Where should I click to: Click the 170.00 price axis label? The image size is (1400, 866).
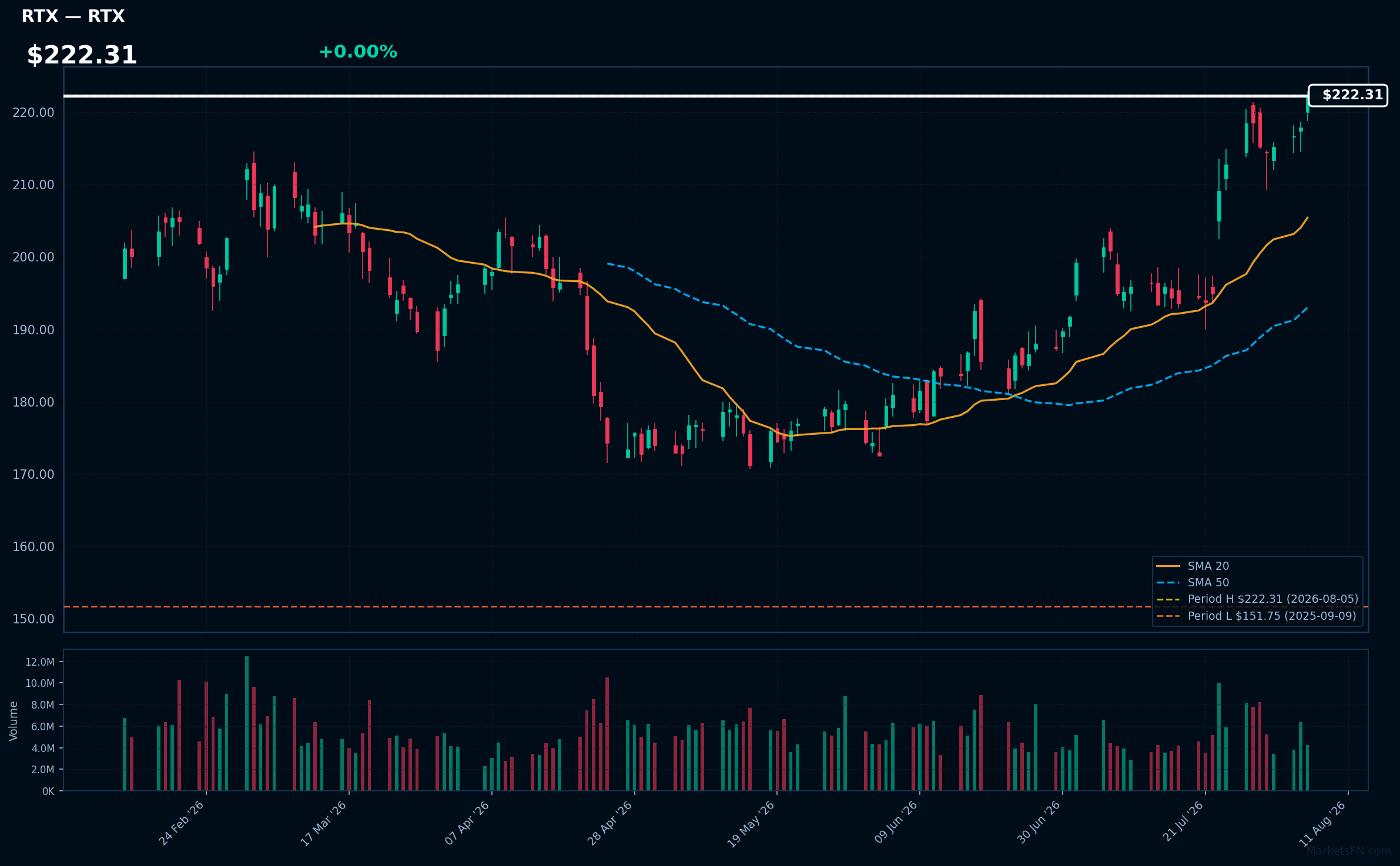(x=34, y=474)
